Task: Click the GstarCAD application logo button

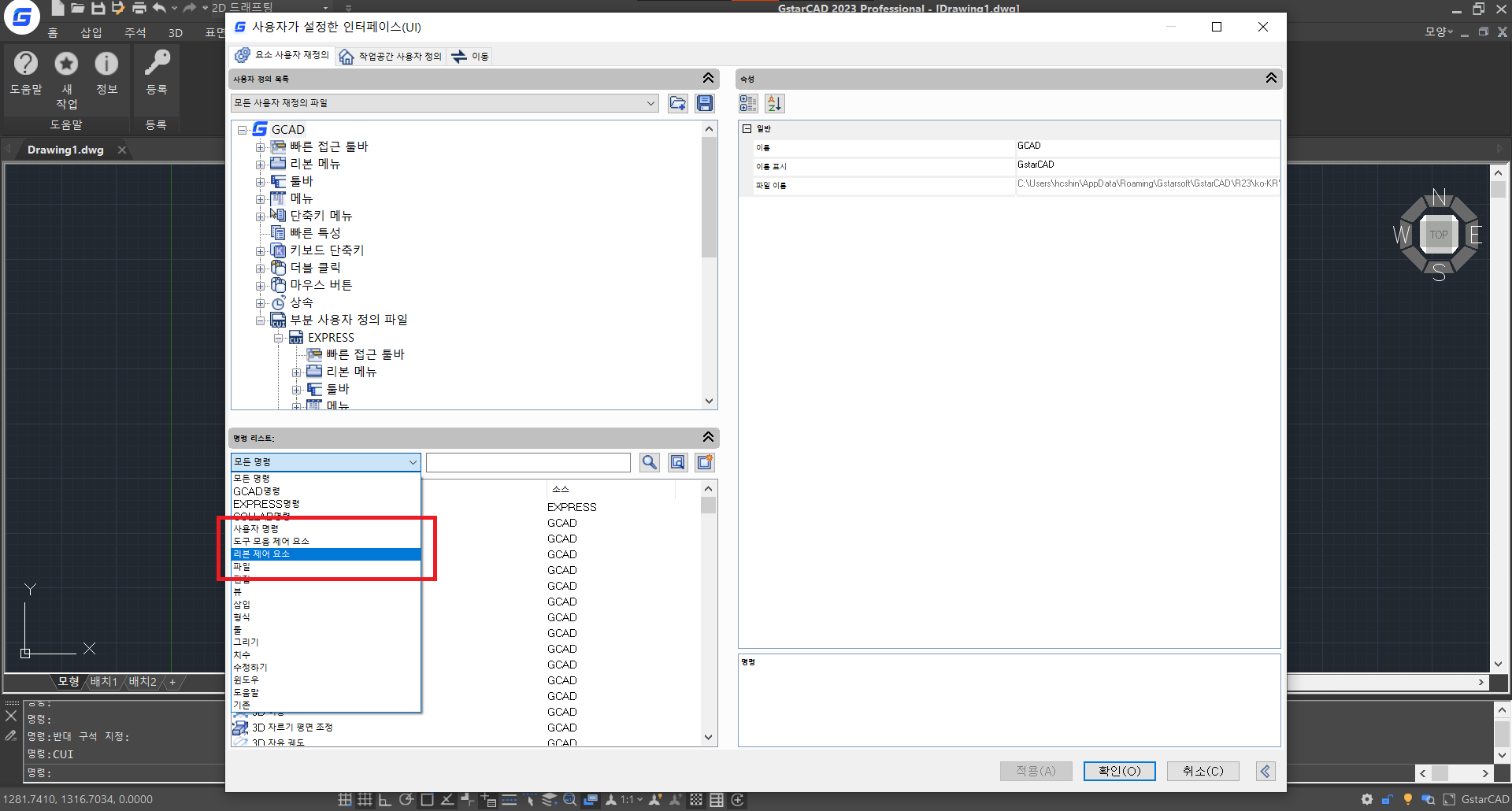Action: coord(22,17)
